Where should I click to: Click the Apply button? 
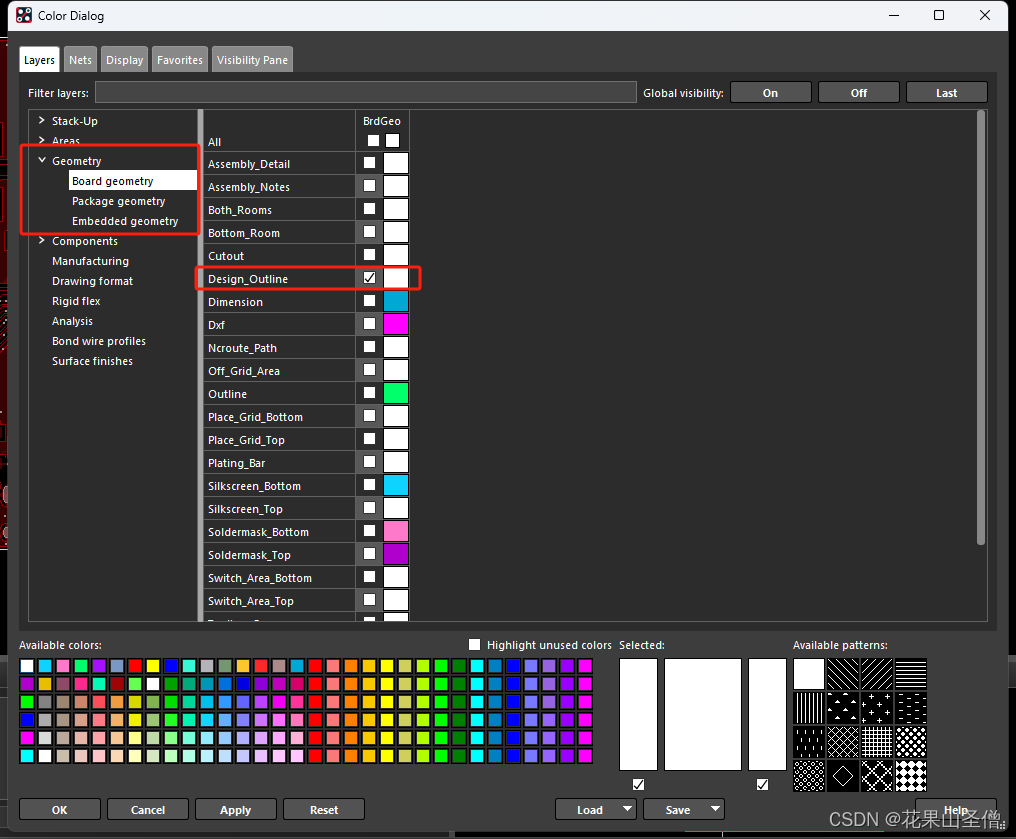tap(235, 810)
